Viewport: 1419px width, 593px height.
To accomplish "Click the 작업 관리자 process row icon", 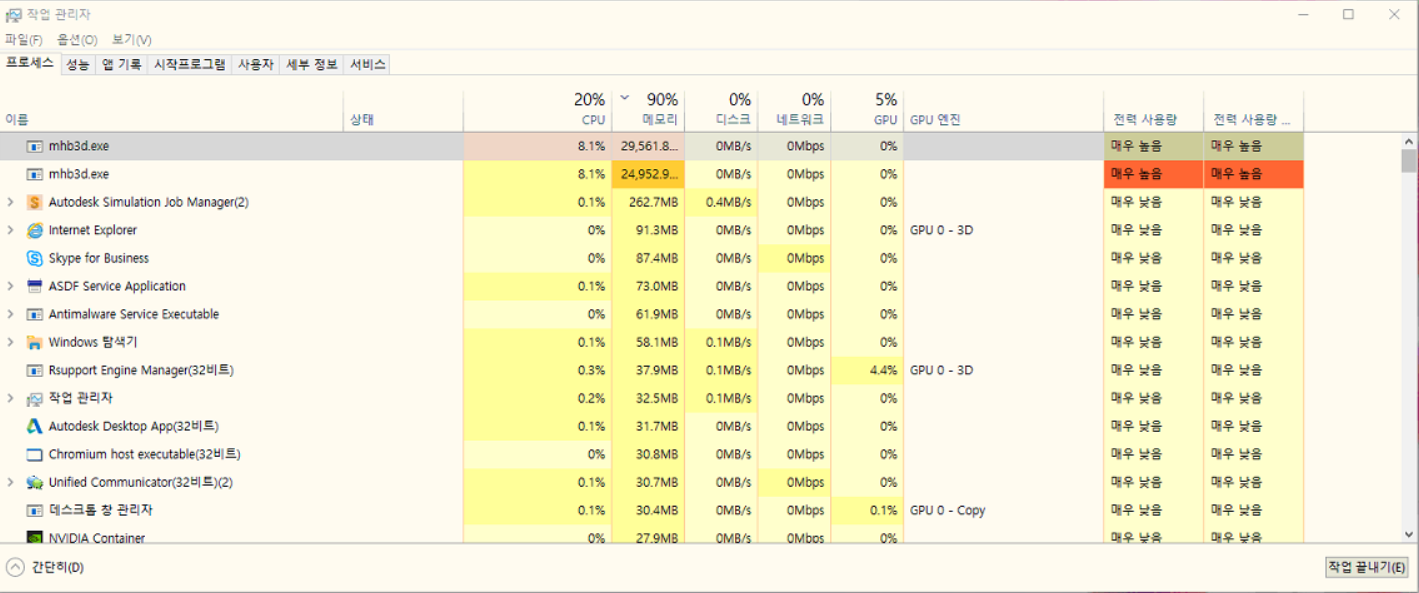I will pyautogui.click(x=35, y=398).
